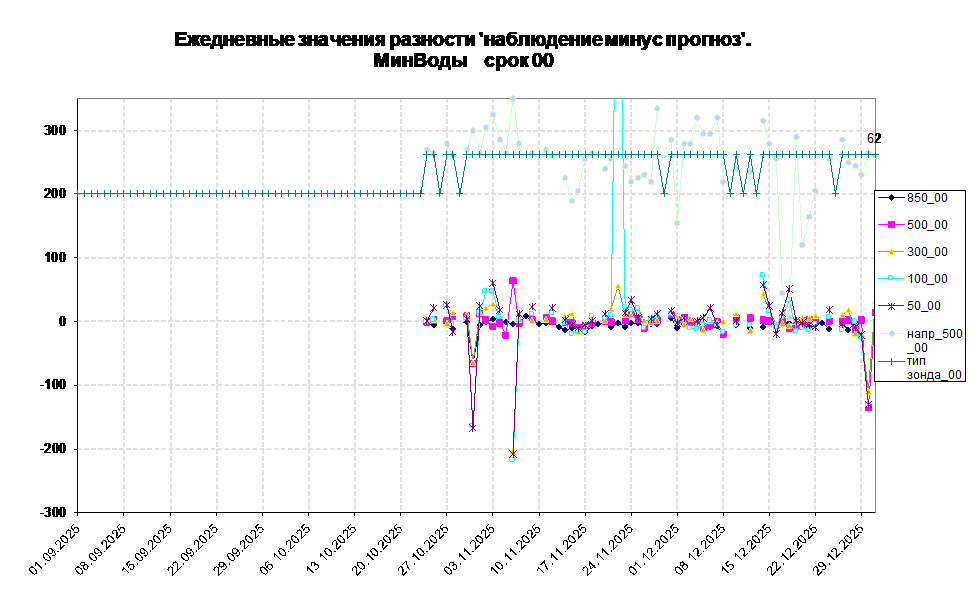Viewport: 976px width, 599px height.
Task: Click the chart title at the top
Action: tap(460, 39)
